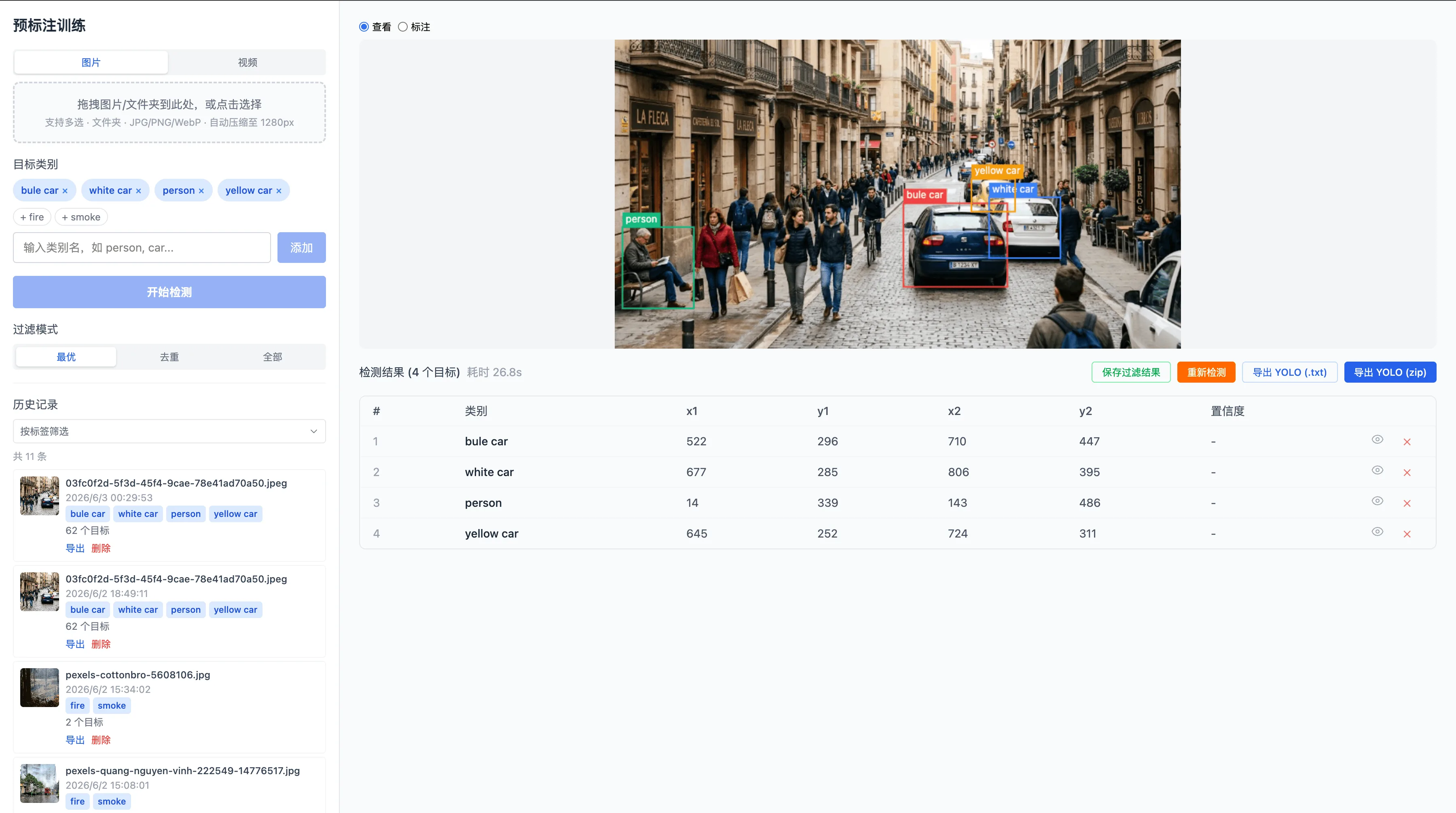Click the bule car label on image

tap(925, 195)
